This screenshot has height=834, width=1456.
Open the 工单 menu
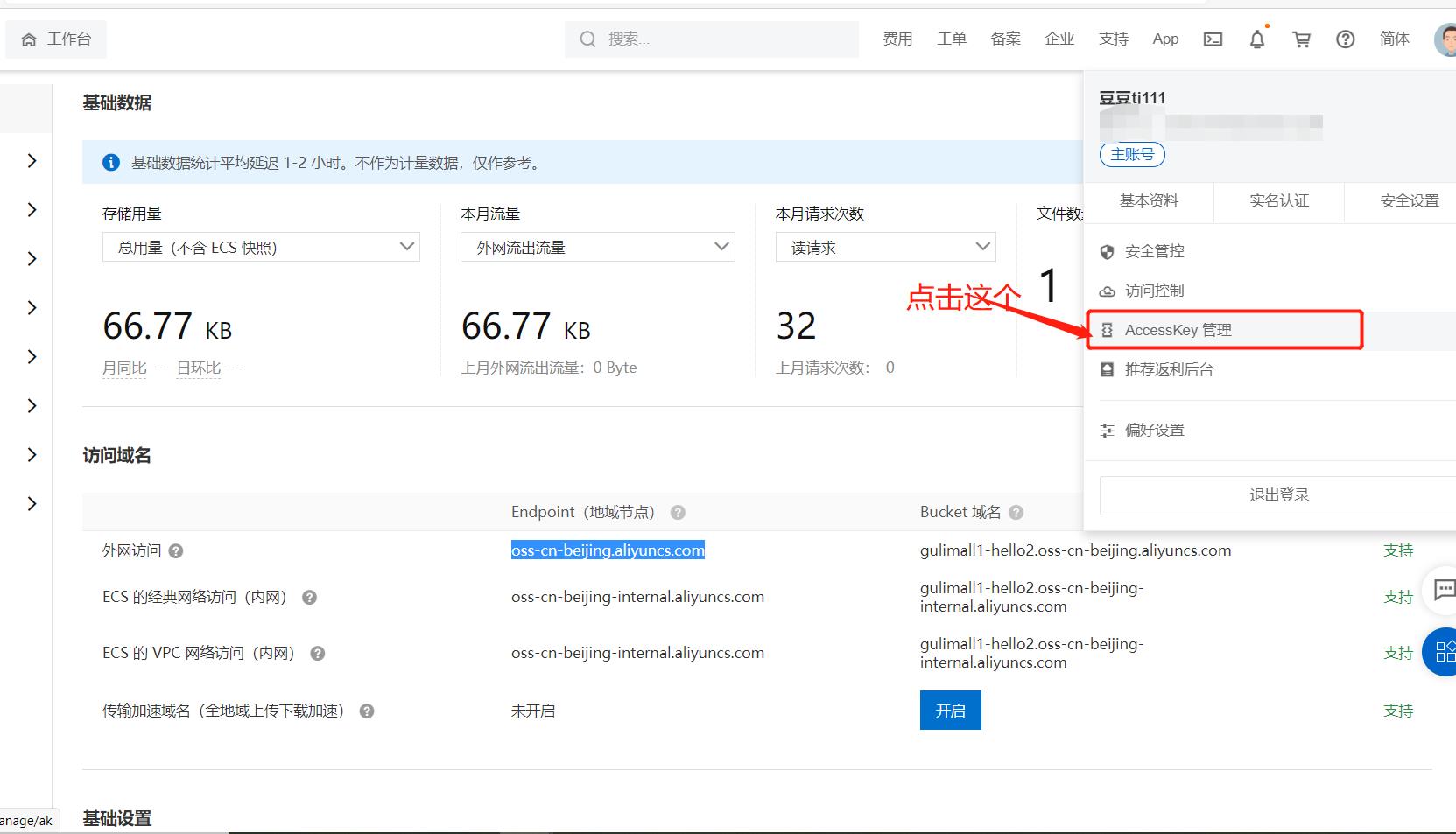[x=952, y=39]
